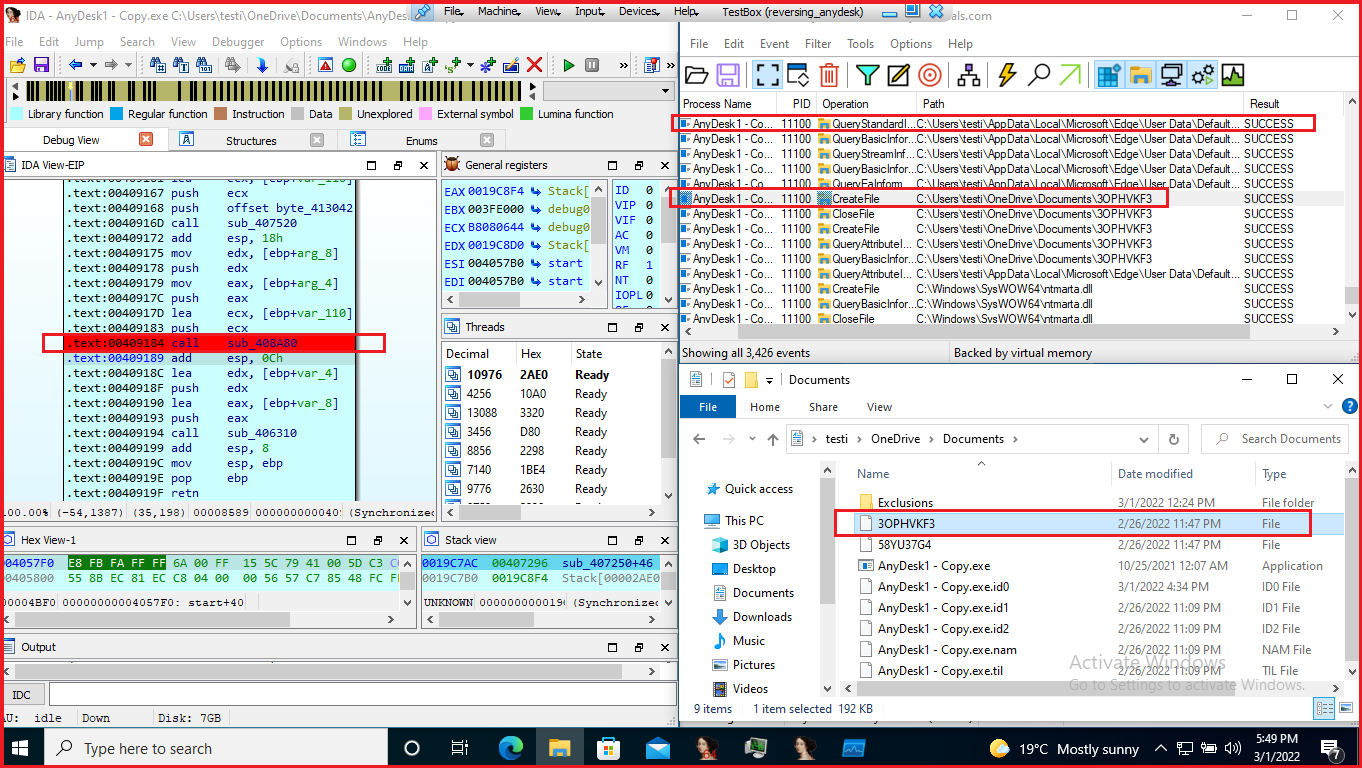
Task: Click Search Documents field in Explorer
Action: (1275, 439)
